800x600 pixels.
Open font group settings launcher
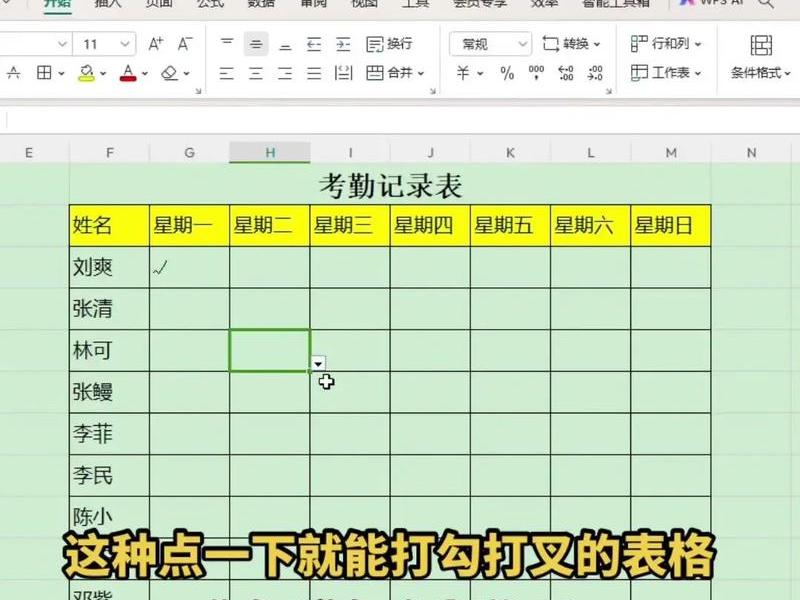pos(198,91)
